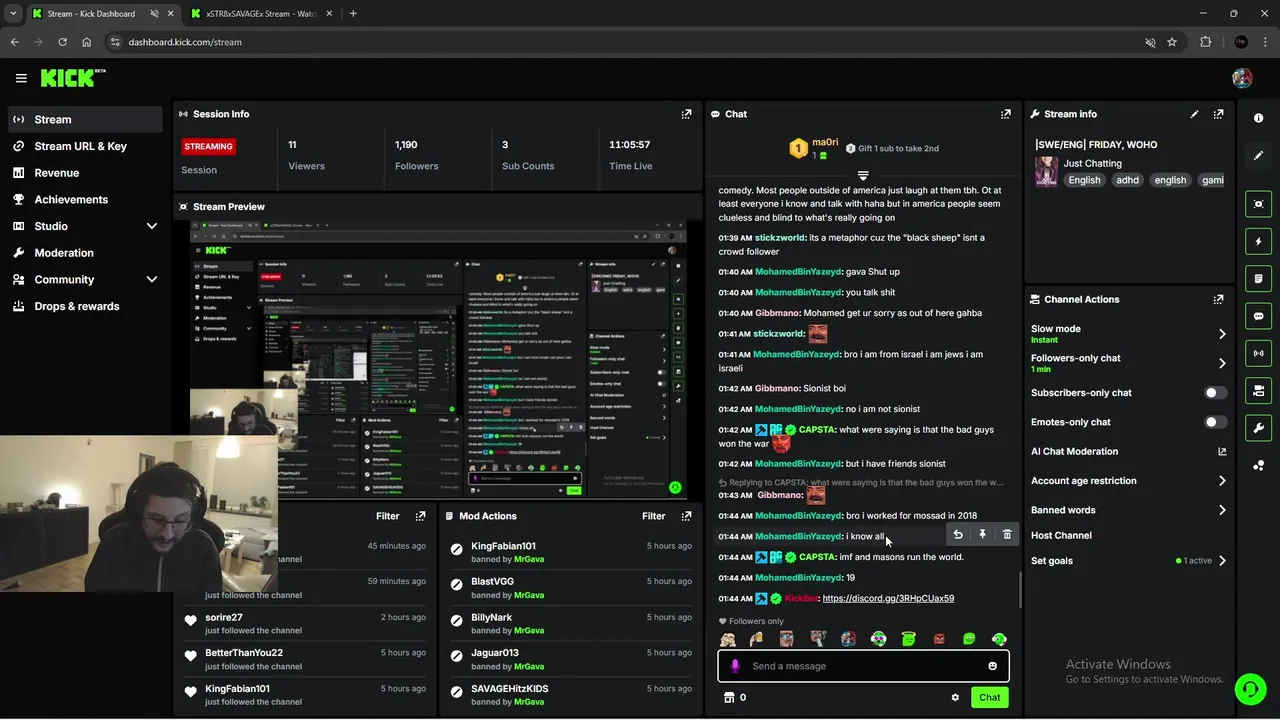The height and width of the screenshot is (720, 1280).
Task: Click the wrench icon in right sidebar
Action: [1258, 428]
